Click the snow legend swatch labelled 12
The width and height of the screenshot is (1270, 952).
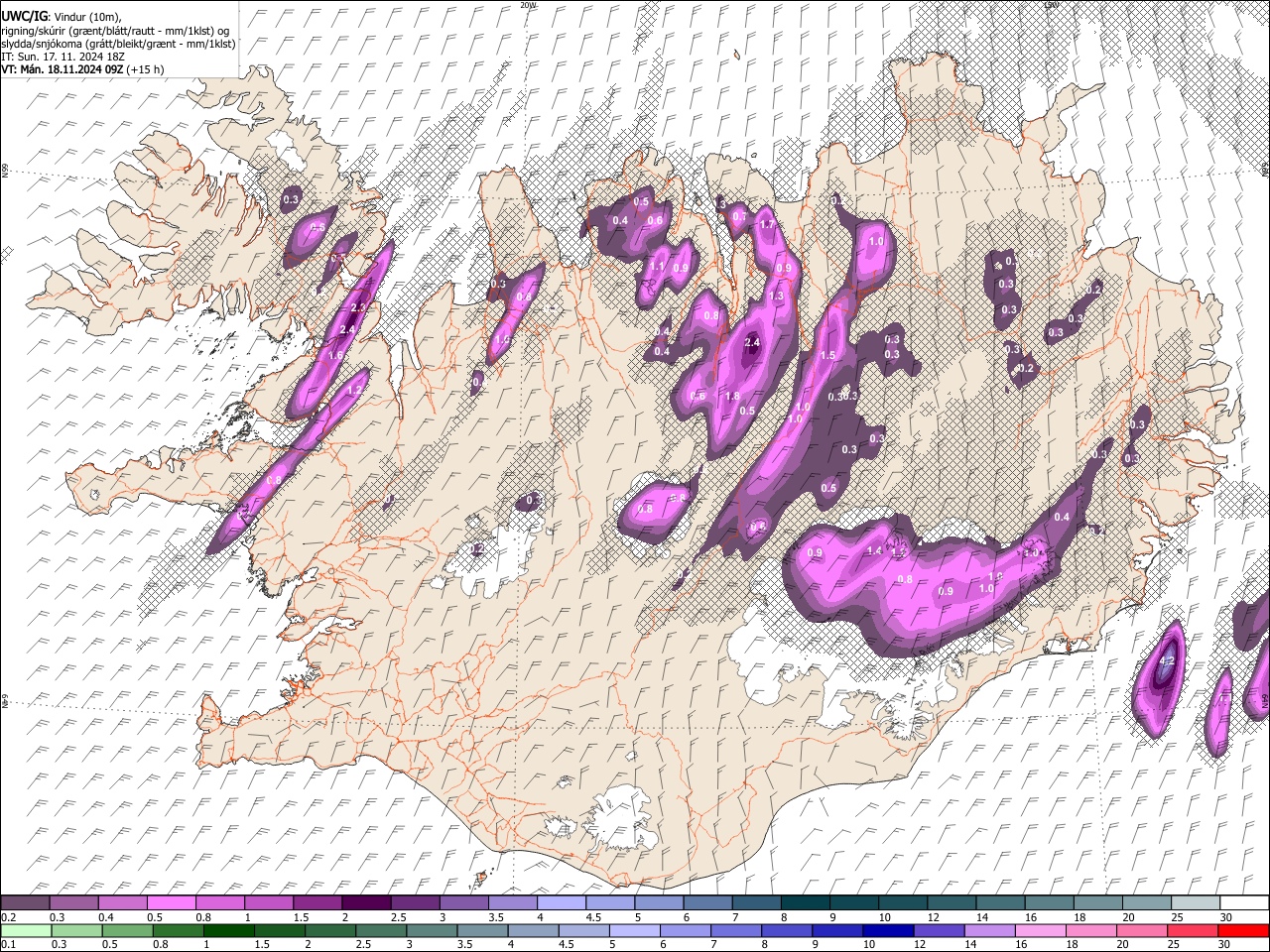click(x=952, y=903)
